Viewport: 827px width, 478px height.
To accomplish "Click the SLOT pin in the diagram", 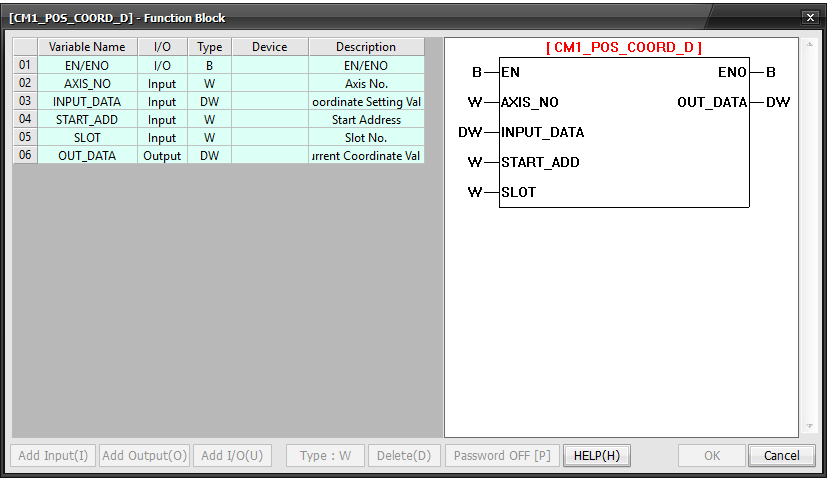I will [518, 192].
